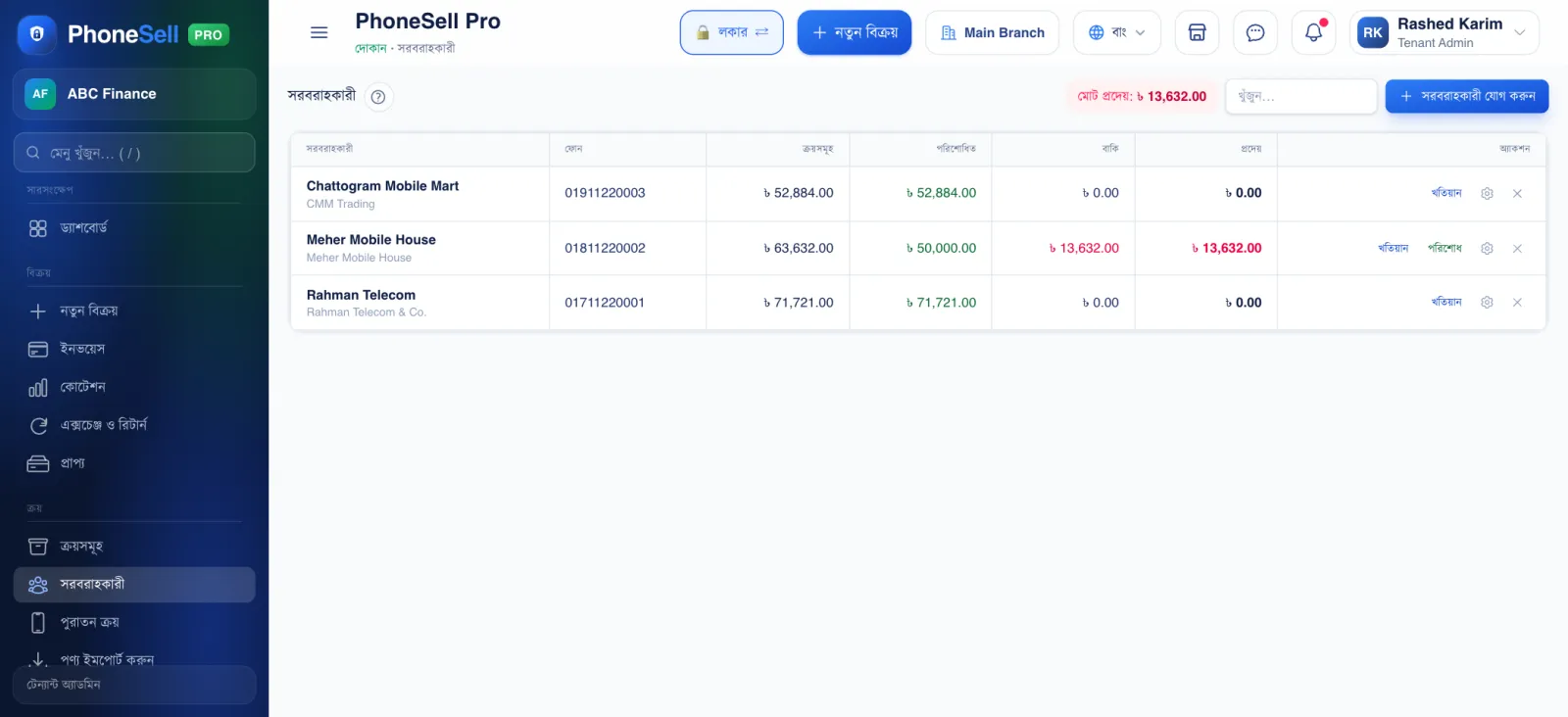Open the chat messages icon
This screenshot has height=717, width=1568.
1254,32
